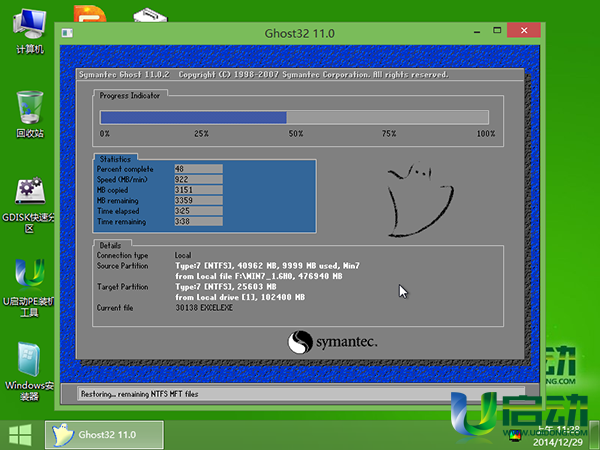Click the taskbar date 2014/12/29
Viewport: 600px width, 450px height.
click(x=558, y=442)
